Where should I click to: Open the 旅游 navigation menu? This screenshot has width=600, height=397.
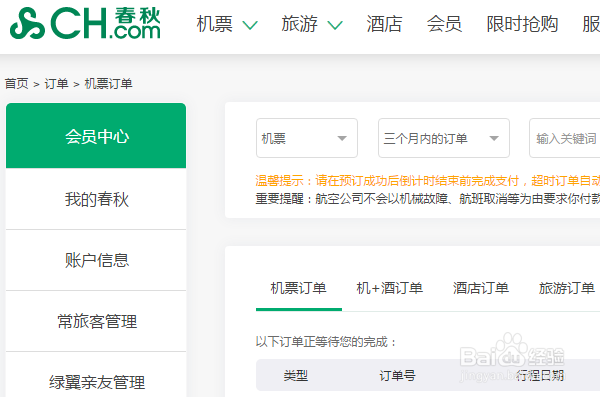tap(299, 24)
